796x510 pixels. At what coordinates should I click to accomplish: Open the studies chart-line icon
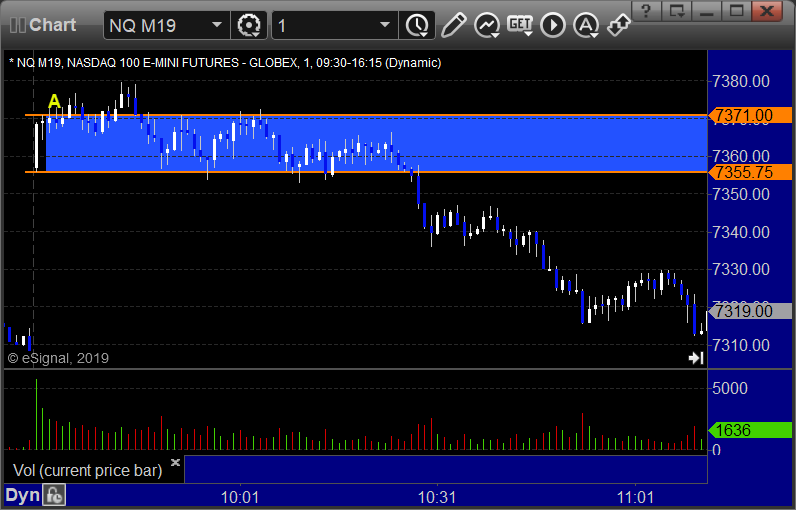[487, 25]
